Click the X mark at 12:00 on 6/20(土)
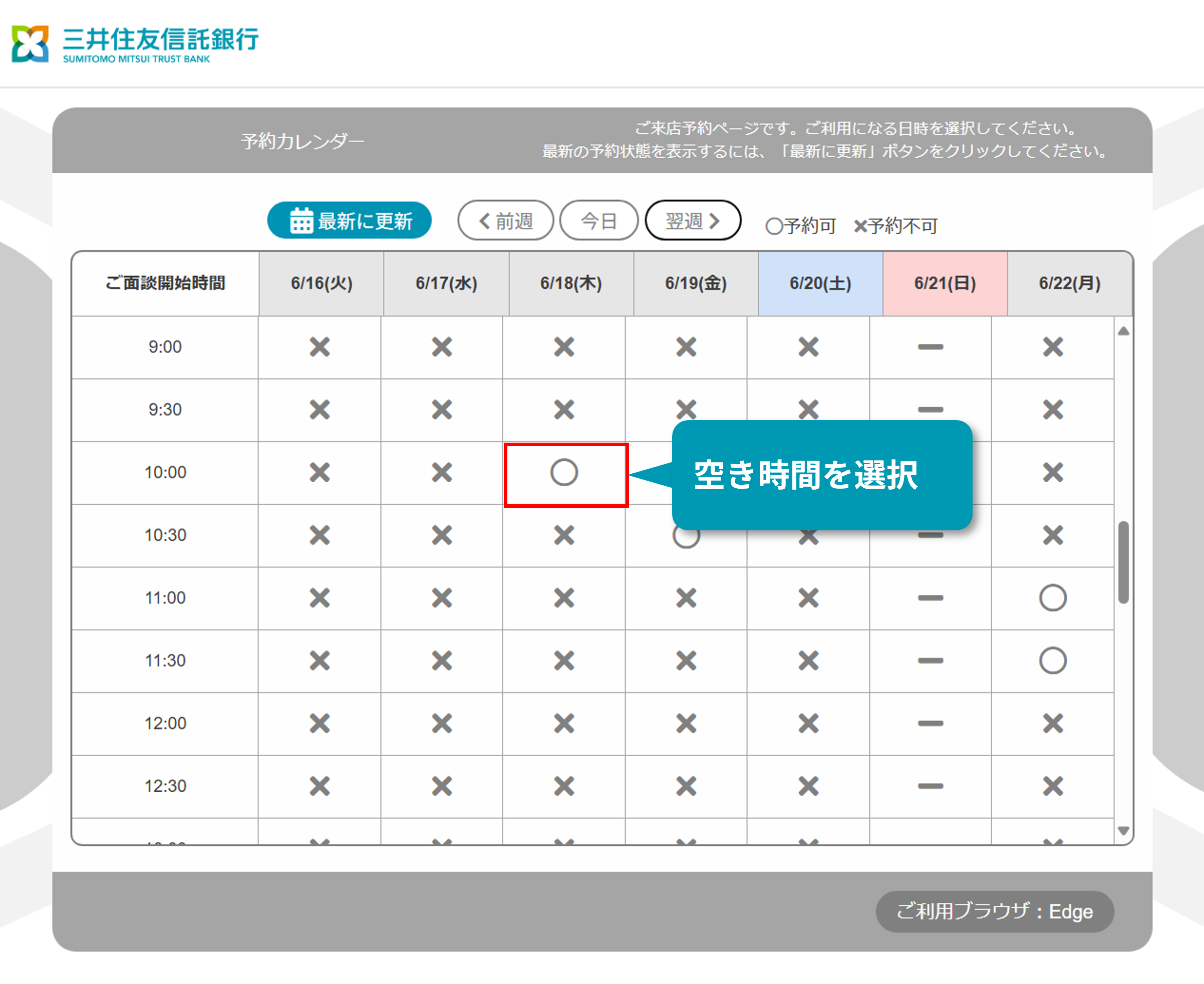1204x984 pixels. coord(808,723)
